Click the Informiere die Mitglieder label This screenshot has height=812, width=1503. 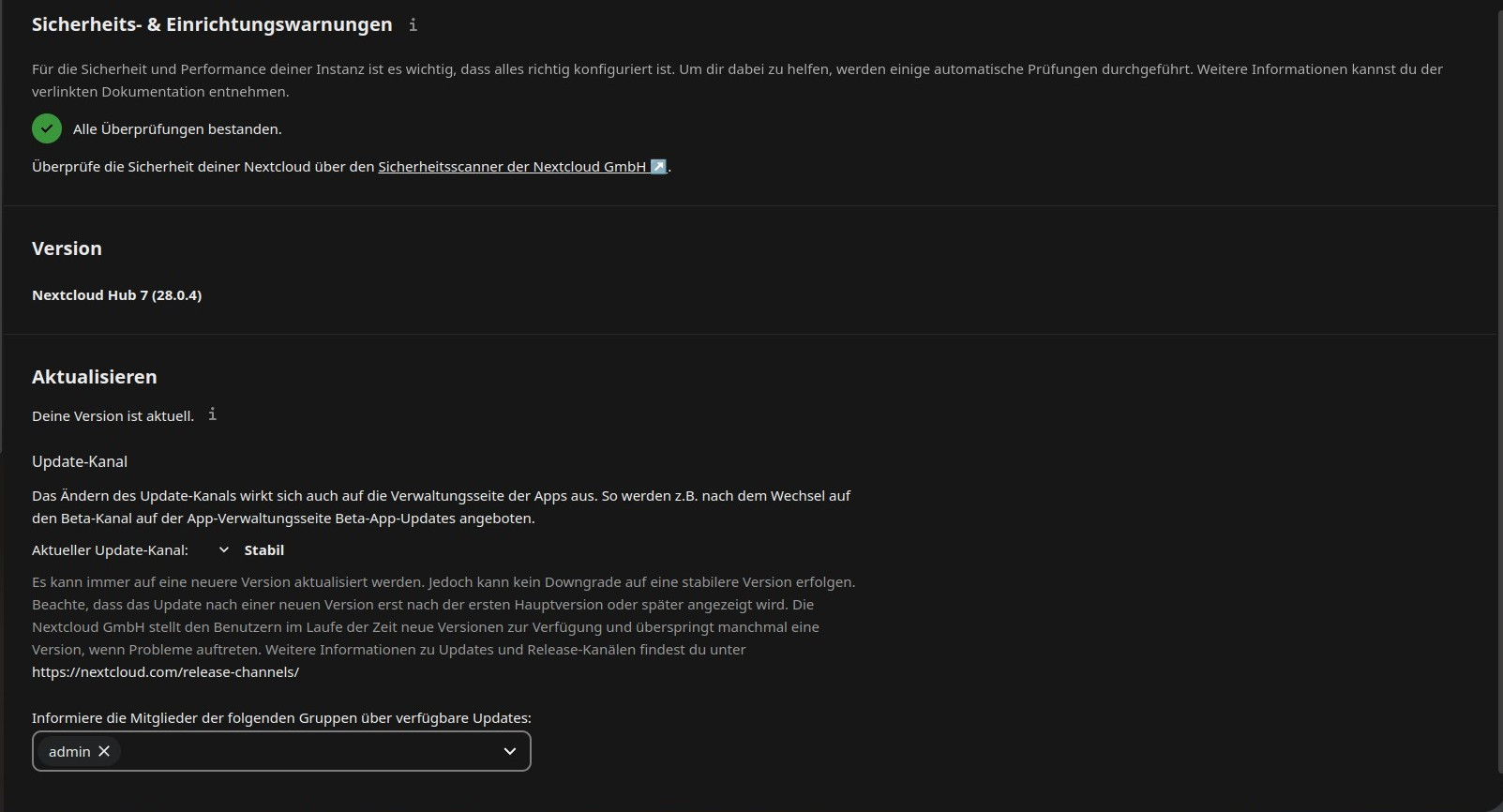click(x=281, y=718)
